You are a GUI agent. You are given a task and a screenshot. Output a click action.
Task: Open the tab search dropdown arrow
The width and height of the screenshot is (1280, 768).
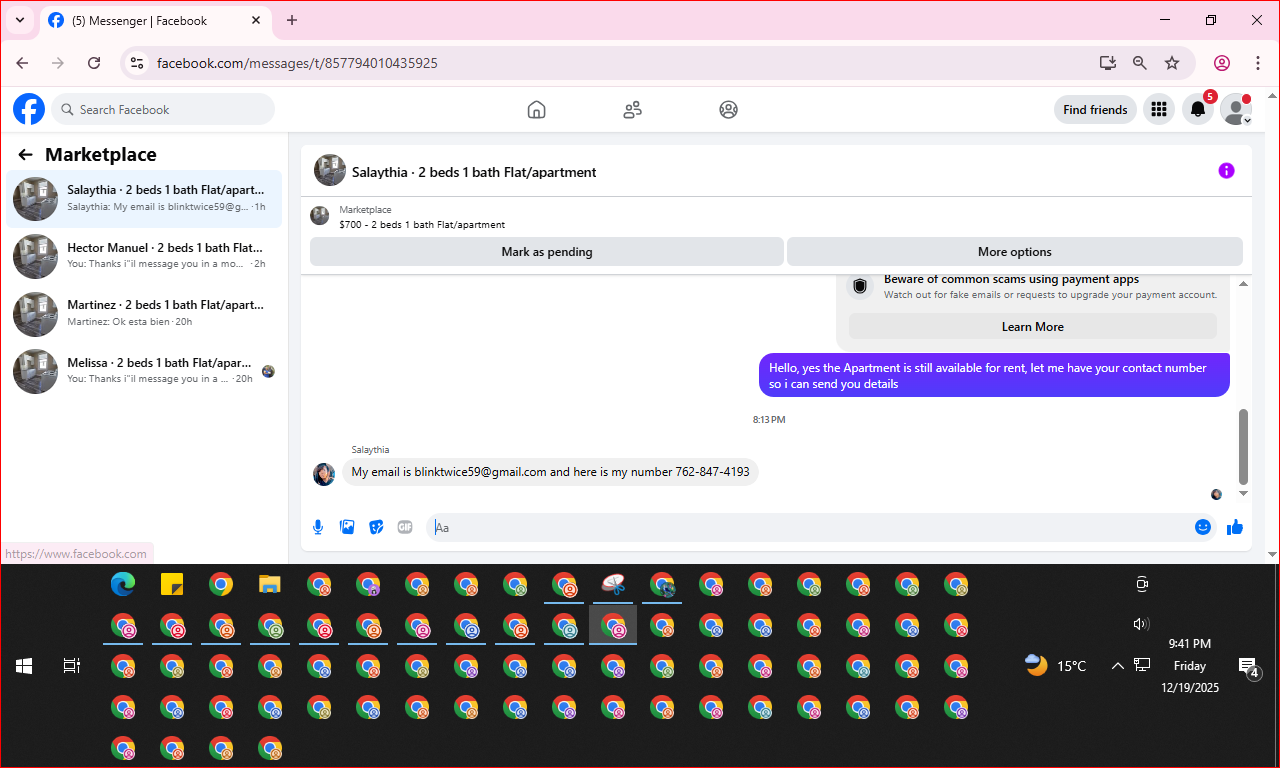point(19,20)
